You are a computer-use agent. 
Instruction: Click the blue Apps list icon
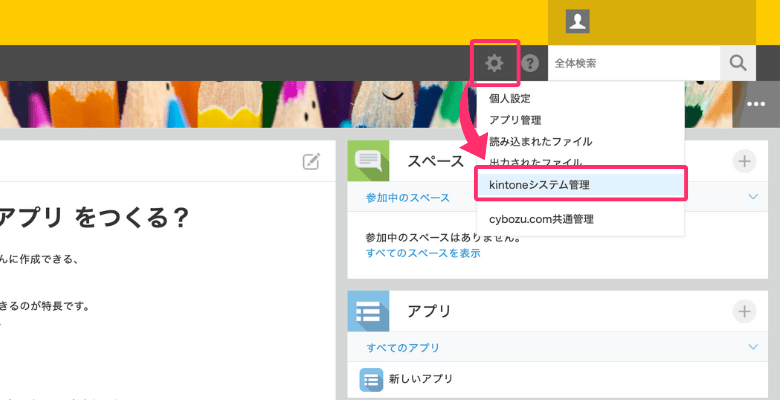point(368,311)
